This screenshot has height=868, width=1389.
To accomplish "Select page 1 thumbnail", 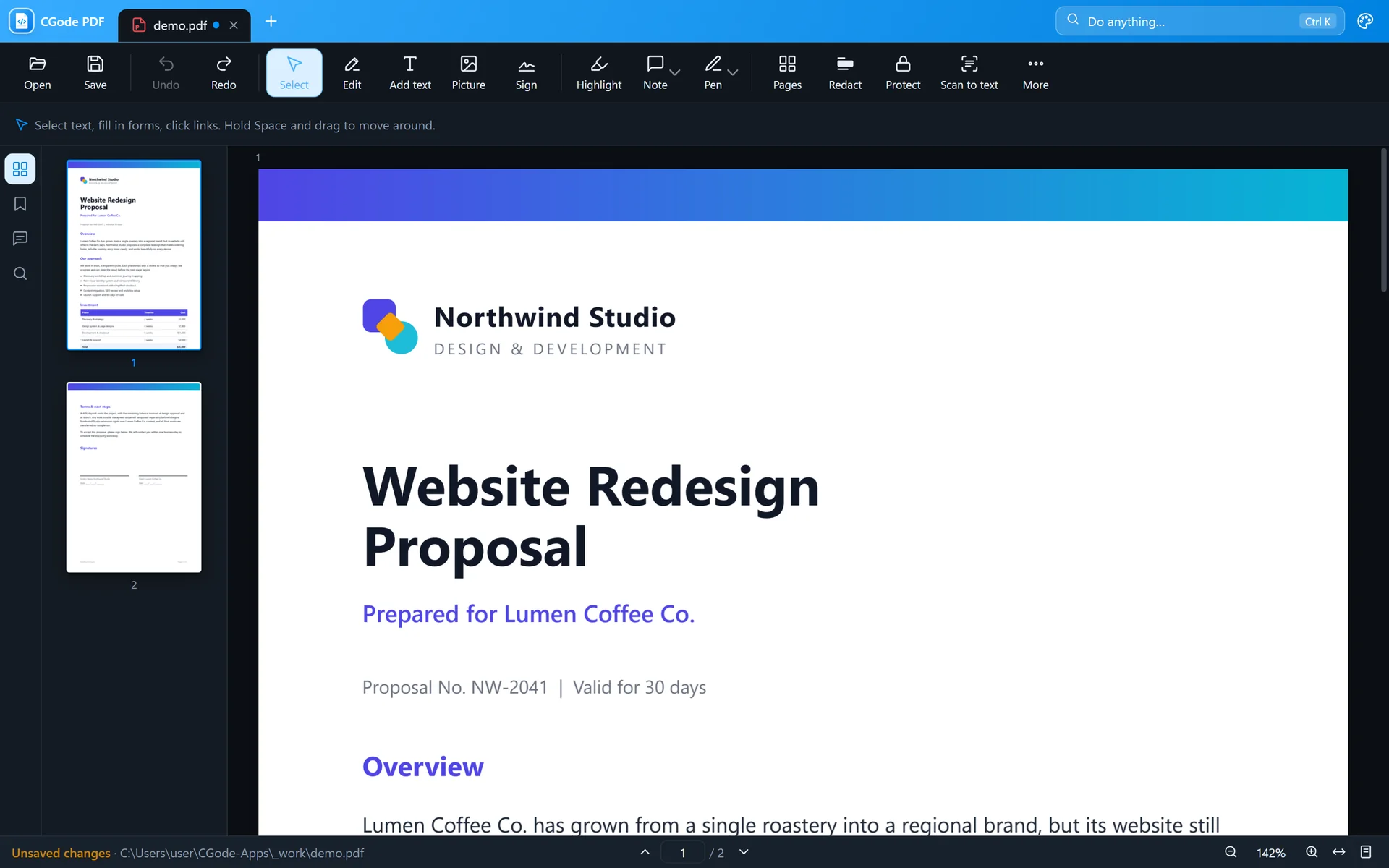I will click(x=134, y=255).
